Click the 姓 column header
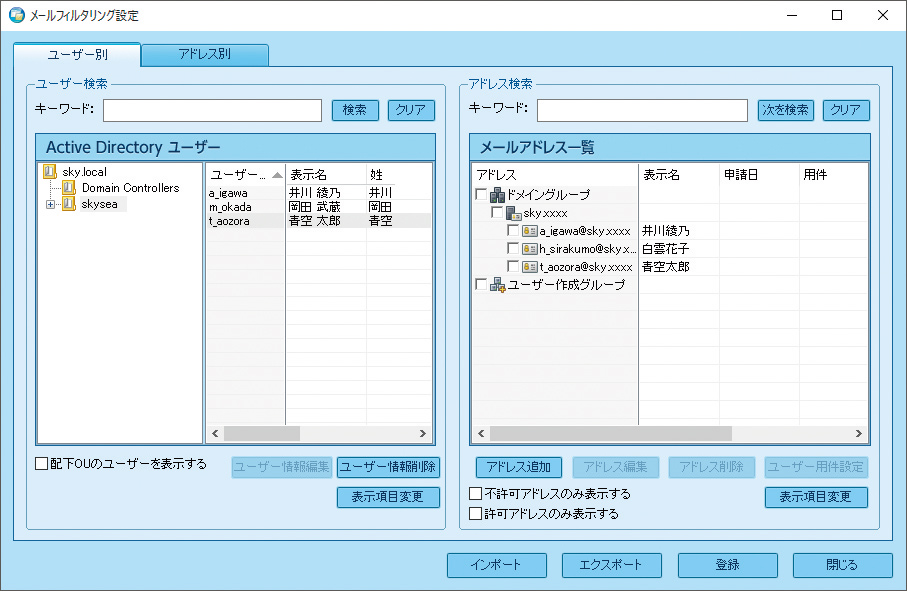 (x=399, y=175)
